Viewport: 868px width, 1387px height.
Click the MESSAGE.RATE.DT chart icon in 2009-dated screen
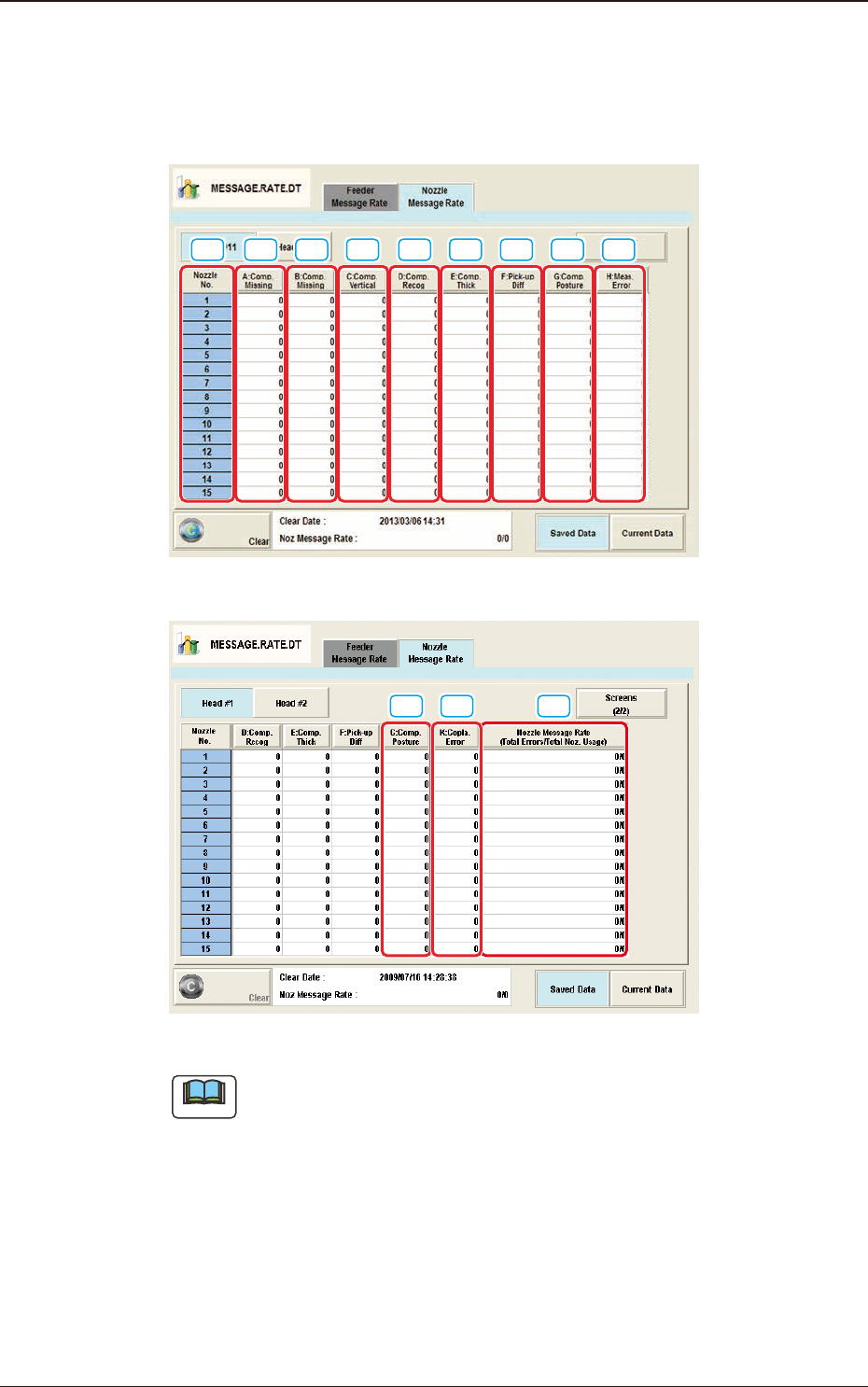click(189, 644)
